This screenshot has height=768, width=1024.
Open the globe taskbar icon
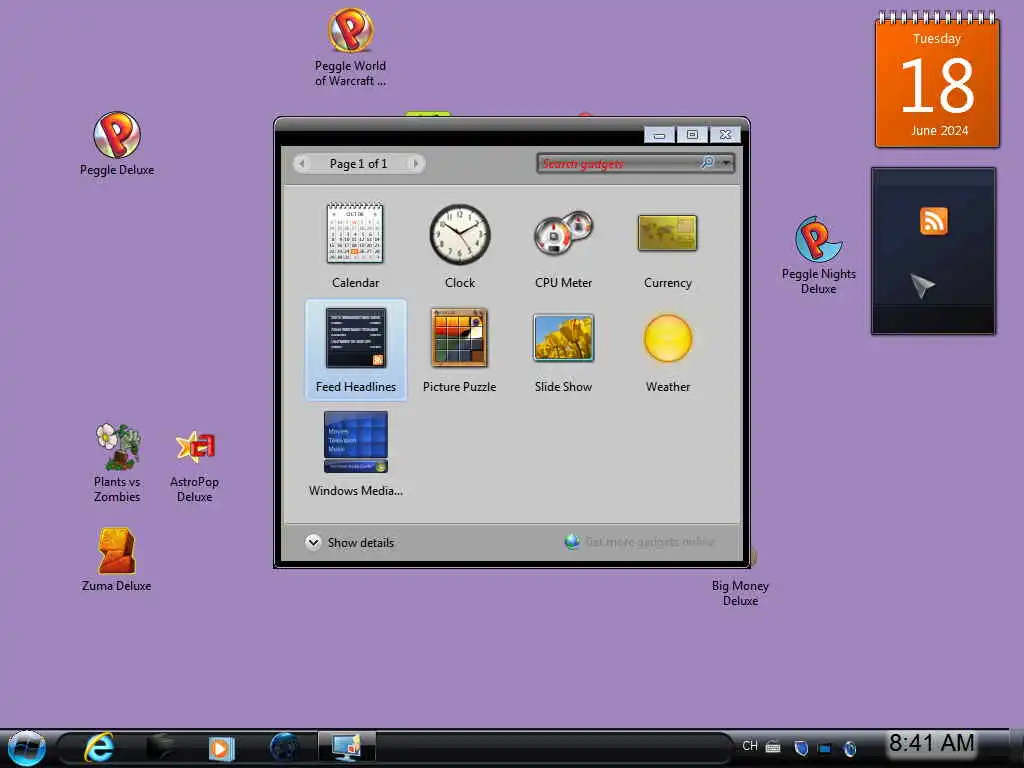tap(285, 748)
